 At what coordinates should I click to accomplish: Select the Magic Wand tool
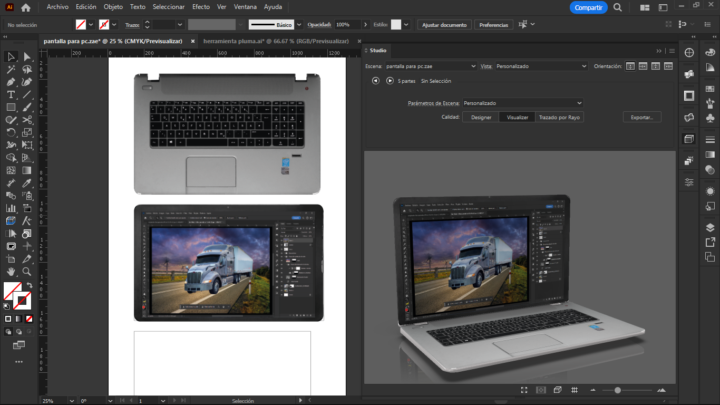click(11, 69)
